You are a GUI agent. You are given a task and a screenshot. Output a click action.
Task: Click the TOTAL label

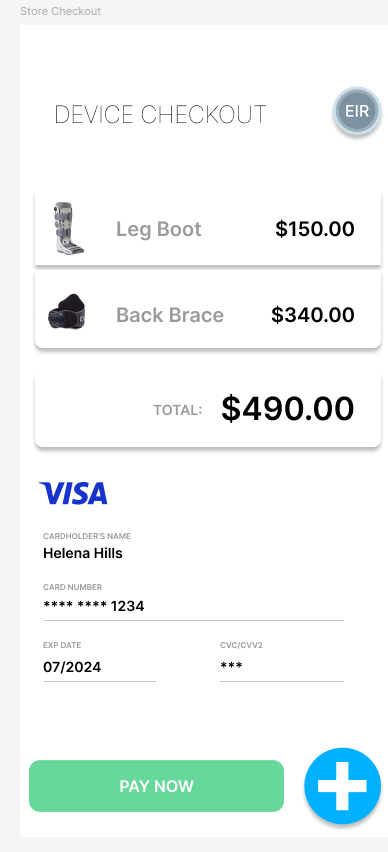[x=178, y=410]
